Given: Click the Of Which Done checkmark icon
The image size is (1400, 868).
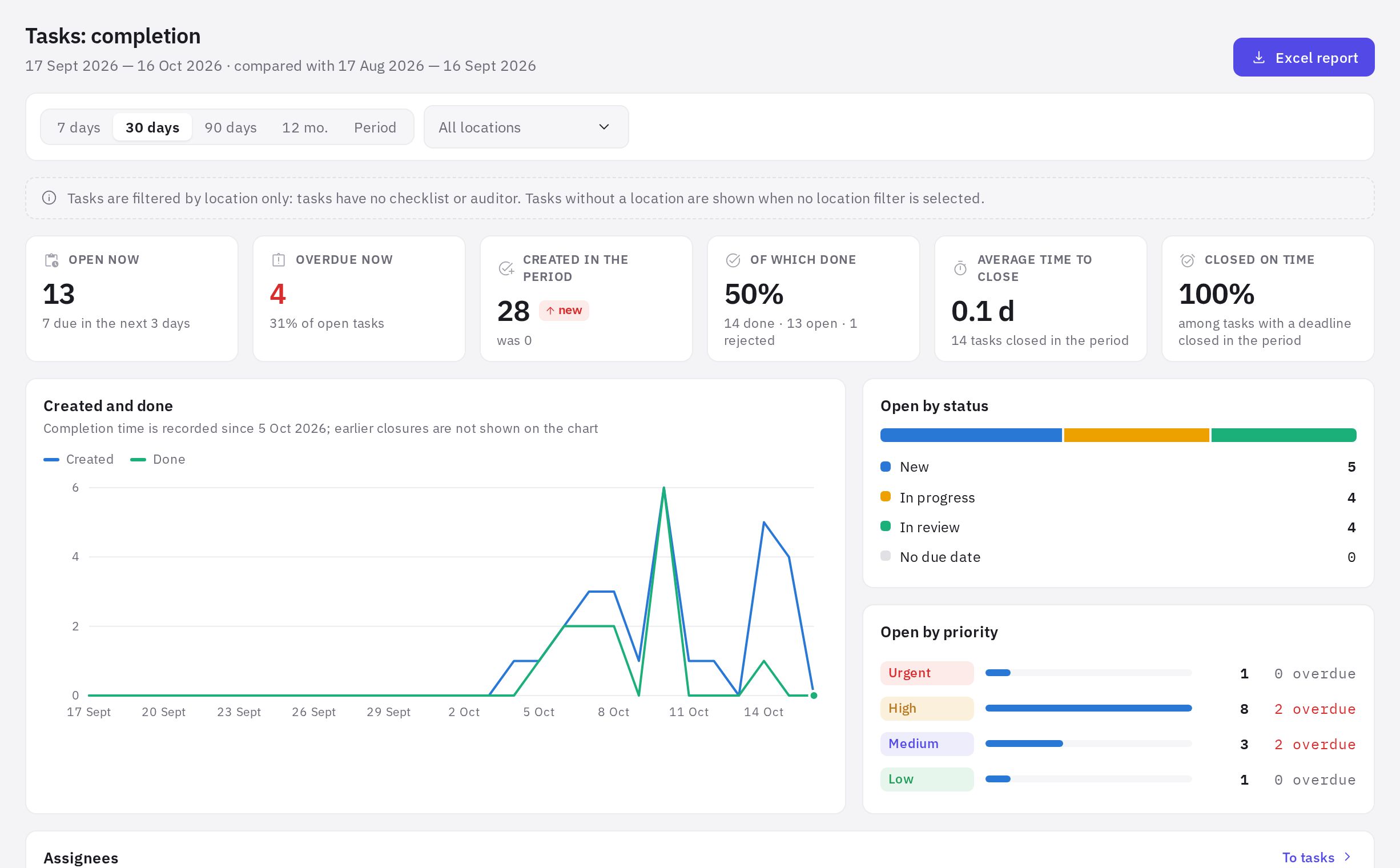Looking at the screenshot, I should [x=733, y=260].
